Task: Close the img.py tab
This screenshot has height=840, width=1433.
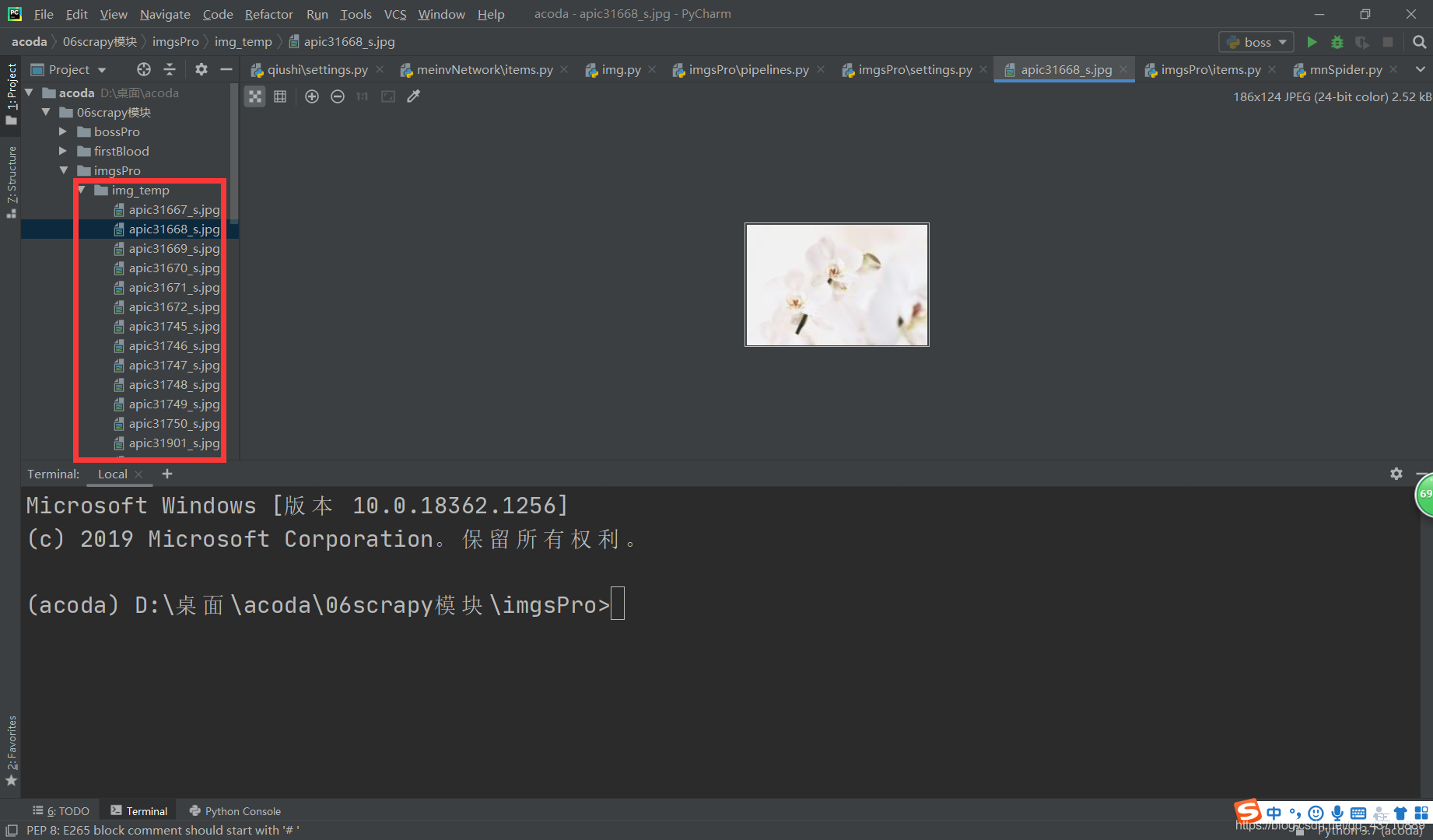Action: [652, 69]
